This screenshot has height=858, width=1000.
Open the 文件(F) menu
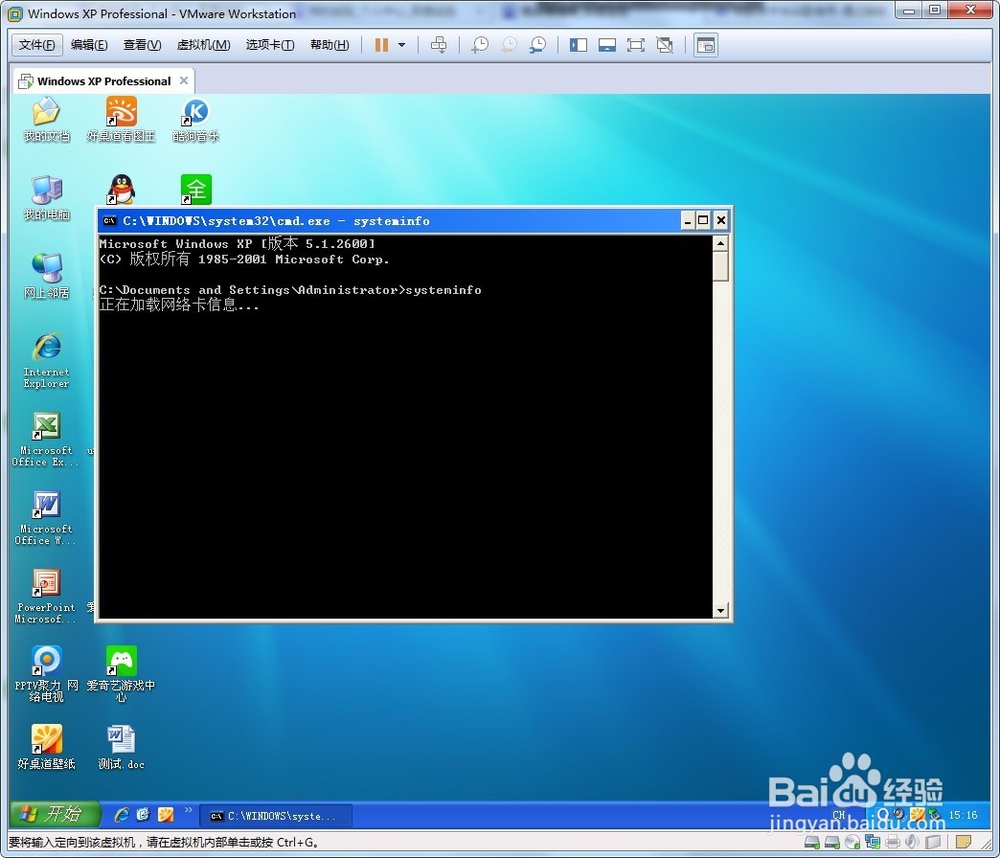click(37, 45)
